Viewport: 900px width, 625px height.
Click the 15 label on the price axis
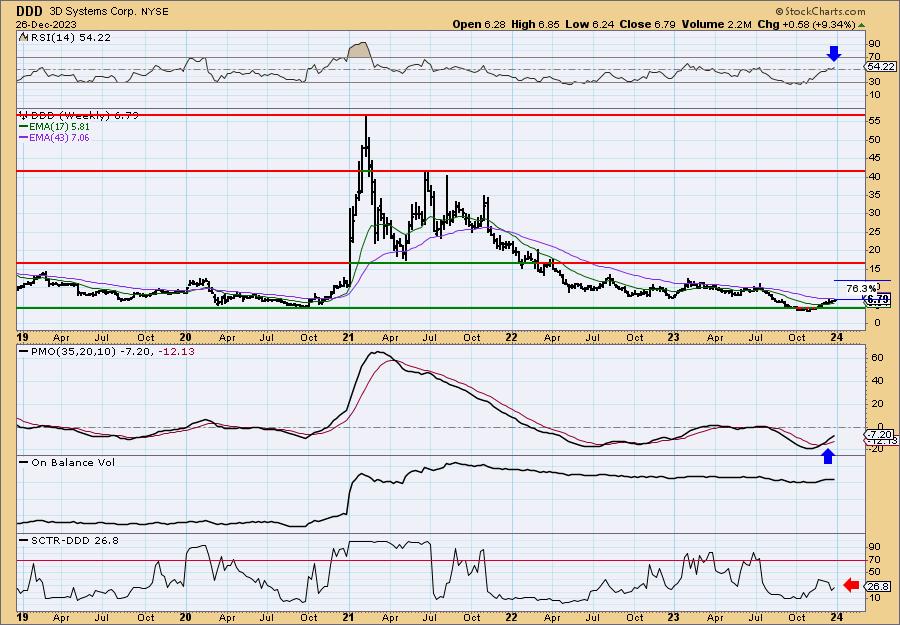pyautogui.click(x=874, y=268)
